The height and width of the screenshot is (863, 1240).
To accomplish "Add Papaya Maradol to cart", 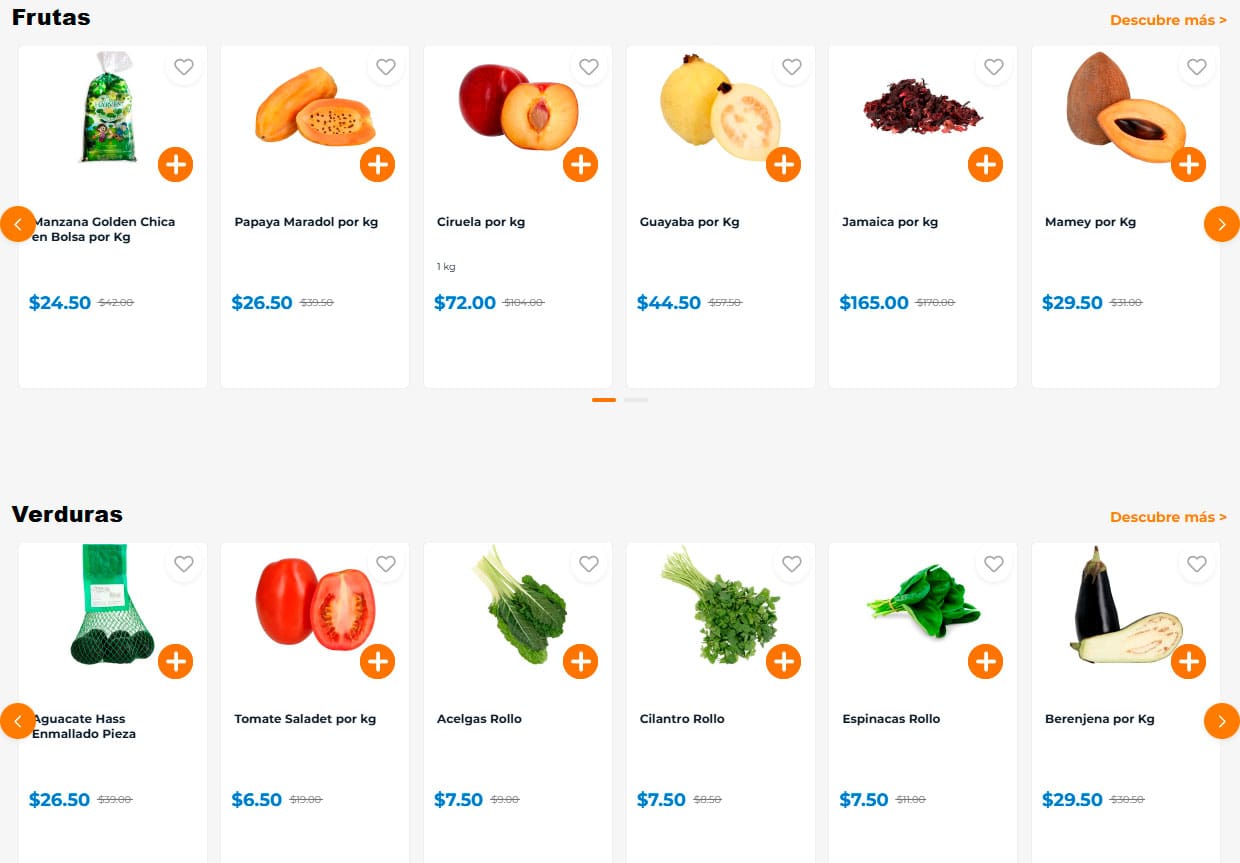I will point(377,164).
